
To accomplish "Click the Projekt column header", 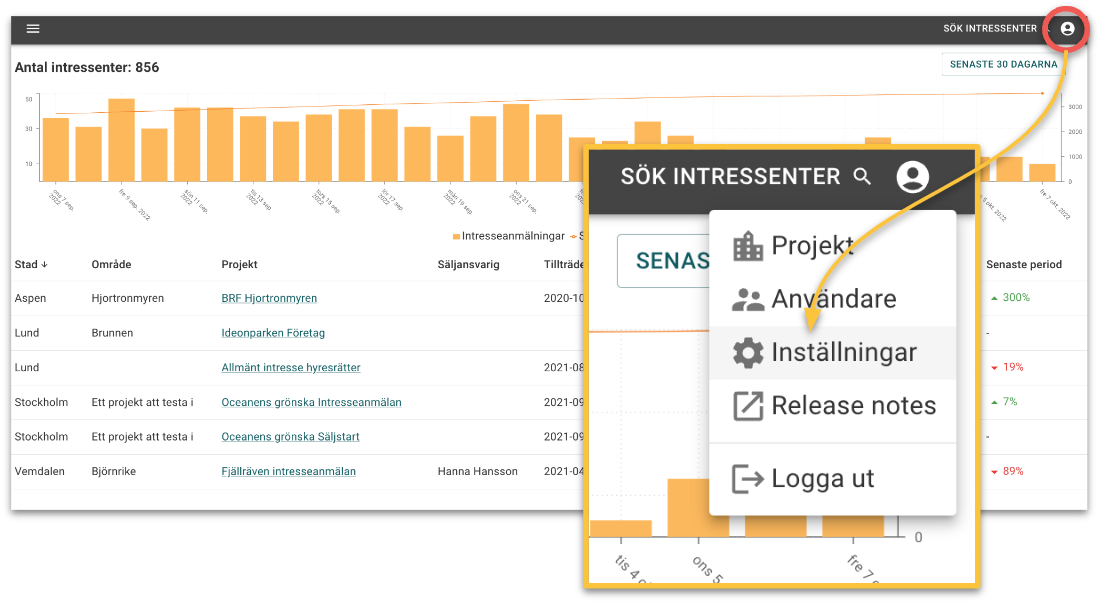I will coord(239,265).
